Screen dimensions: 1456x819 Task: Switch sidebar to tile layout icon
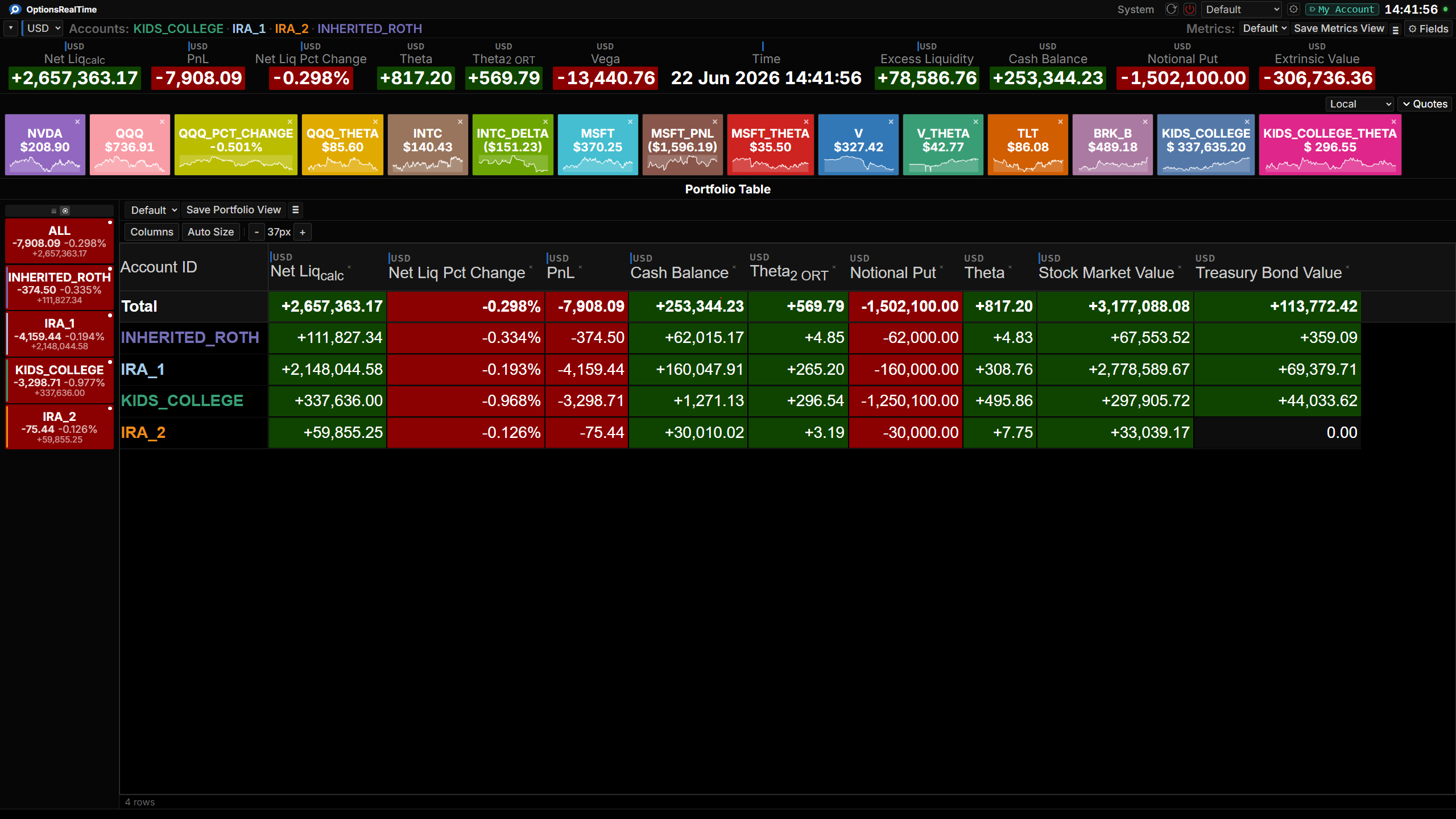pos(65,210)
